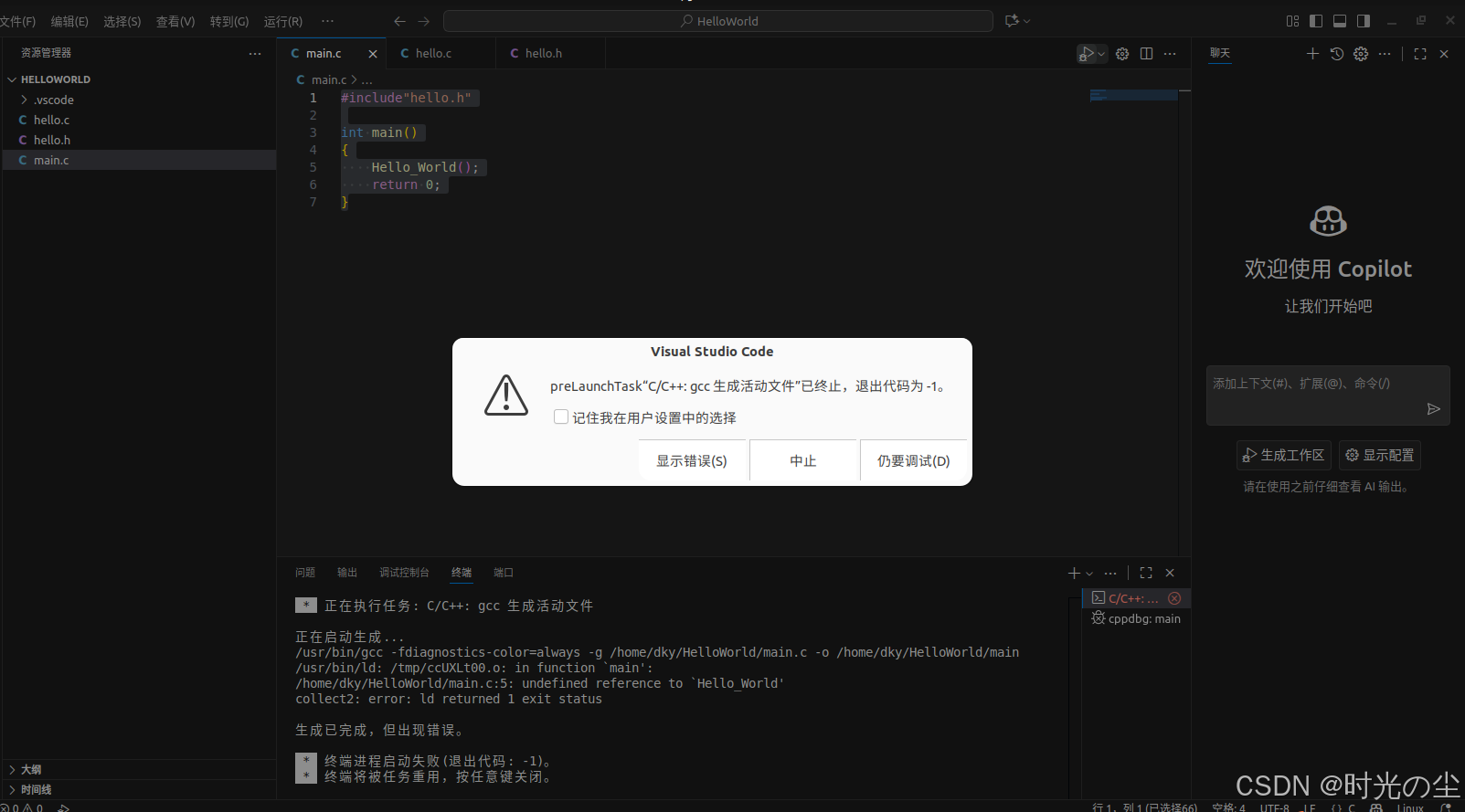Go back with the navigation arrow

point(399,21)
